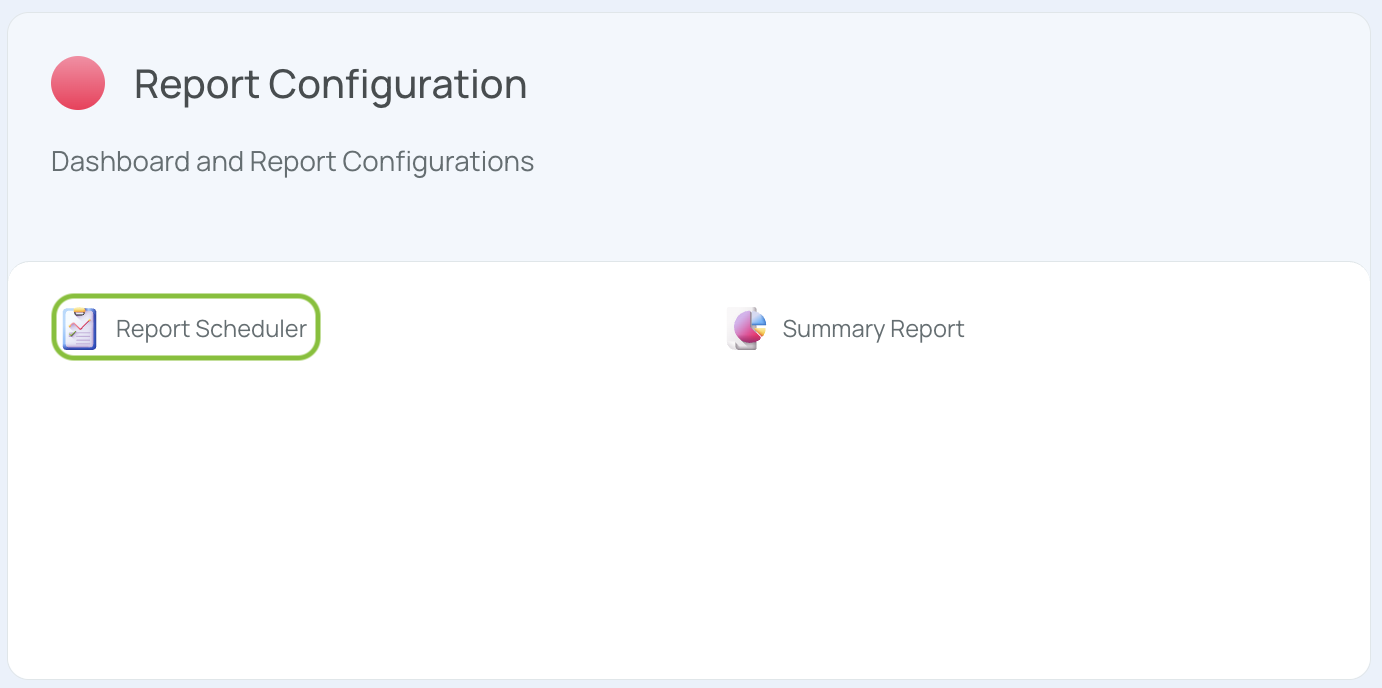The image size is (1382, 688).
Task: Select the green-highlighted Report Scheduler item
Action: tap(186, 328)
